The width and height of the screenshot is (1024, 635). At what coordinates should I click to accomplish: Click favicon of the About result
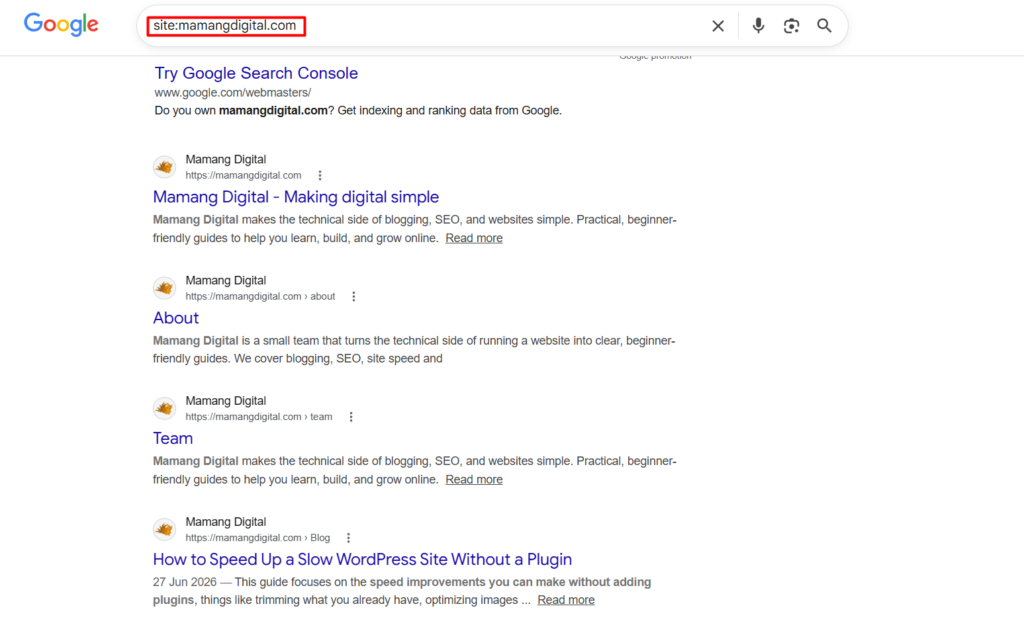tap(165, 288)
